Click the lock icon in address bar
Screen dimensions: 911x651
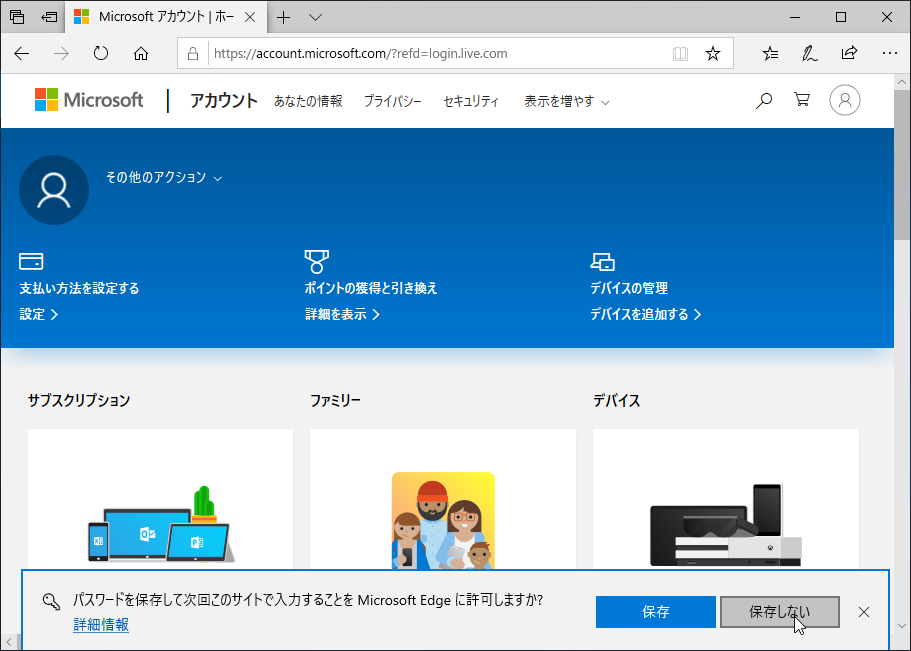(x=193, y=54)
